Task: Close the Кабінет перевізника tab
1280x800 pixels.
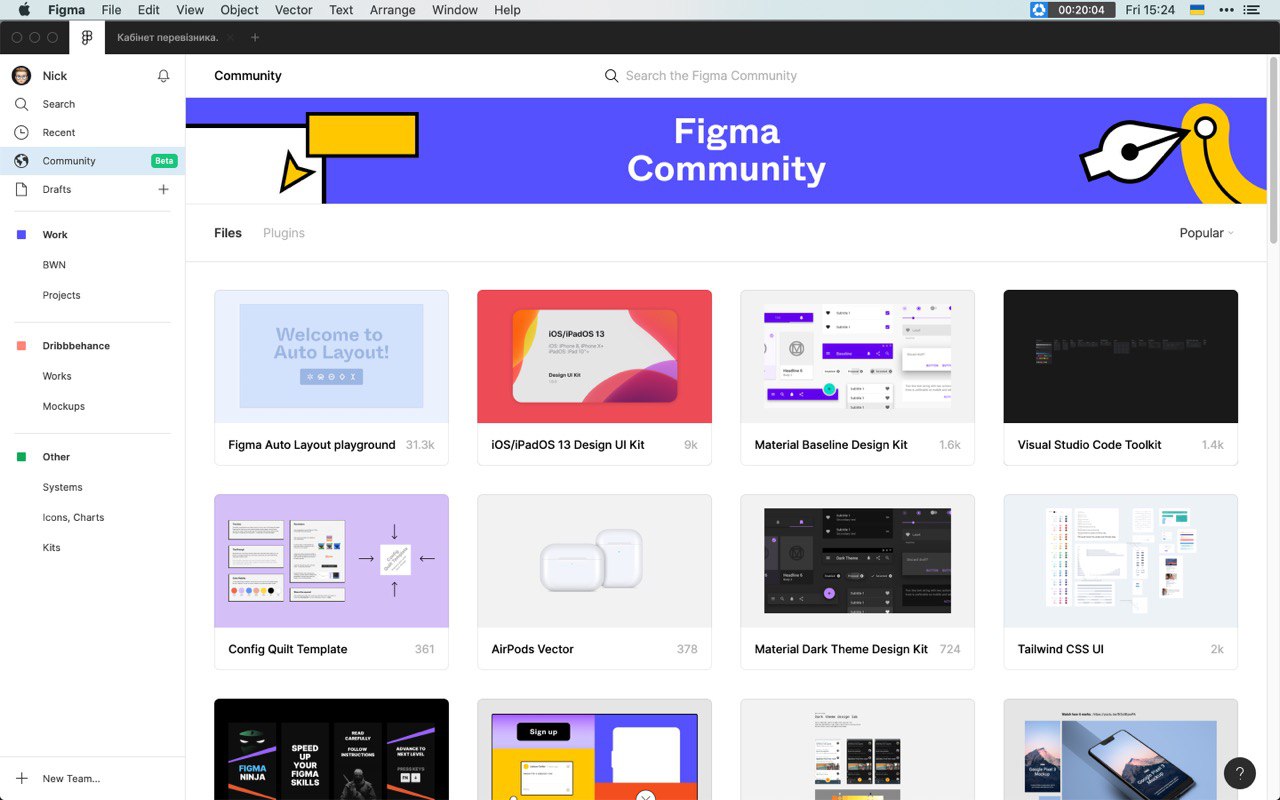Action: click(x=230, y=37)
